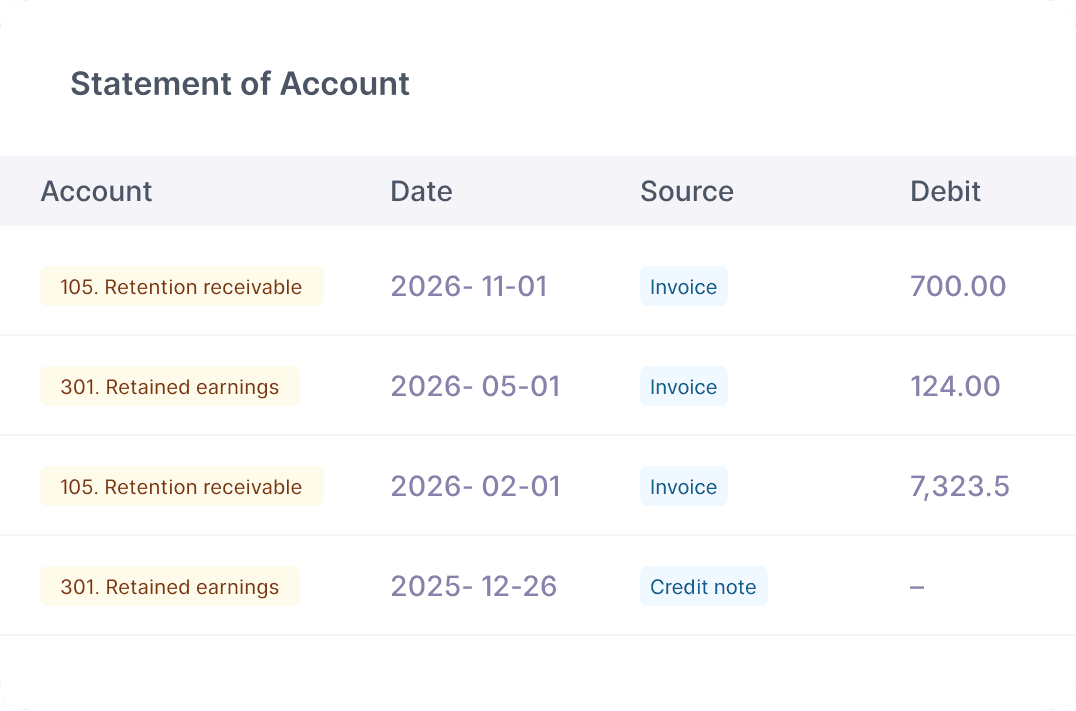Select the 2026-02-01 date cell
Screen dimensions: 1076x711
(x=475, y=487)
